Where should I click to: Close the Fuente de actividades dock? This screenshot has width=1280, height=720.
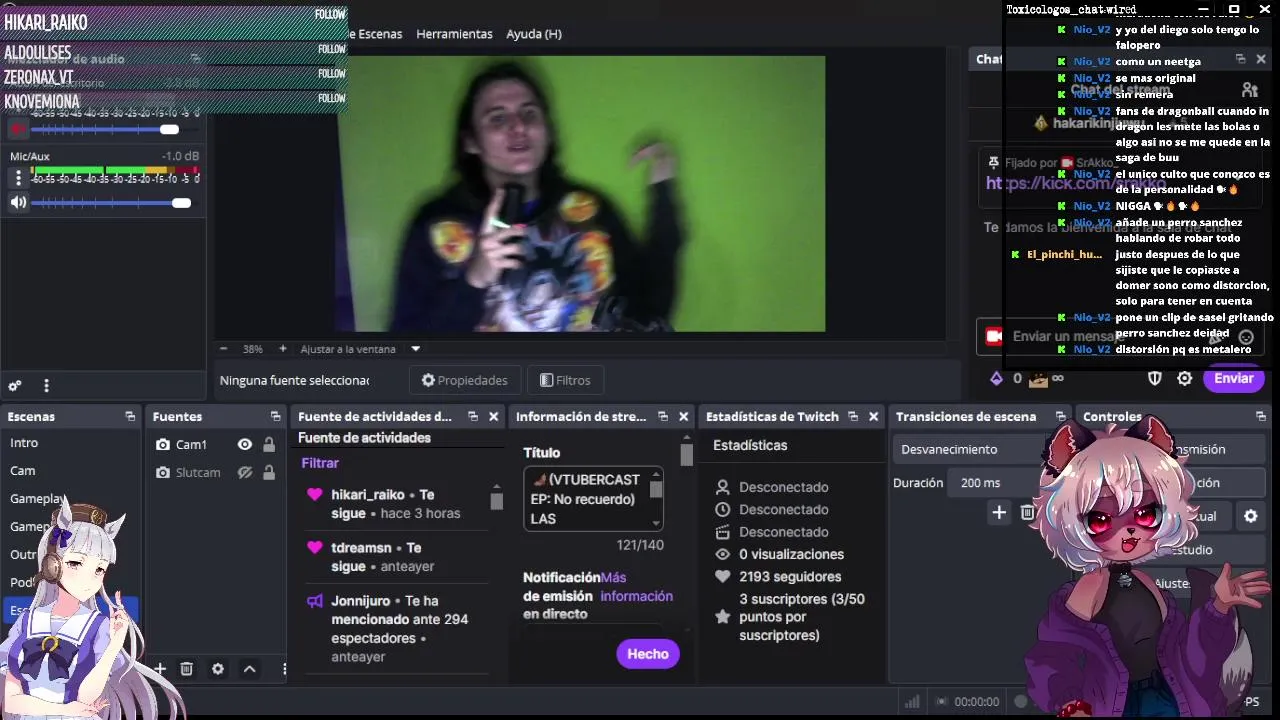point(493,417)
